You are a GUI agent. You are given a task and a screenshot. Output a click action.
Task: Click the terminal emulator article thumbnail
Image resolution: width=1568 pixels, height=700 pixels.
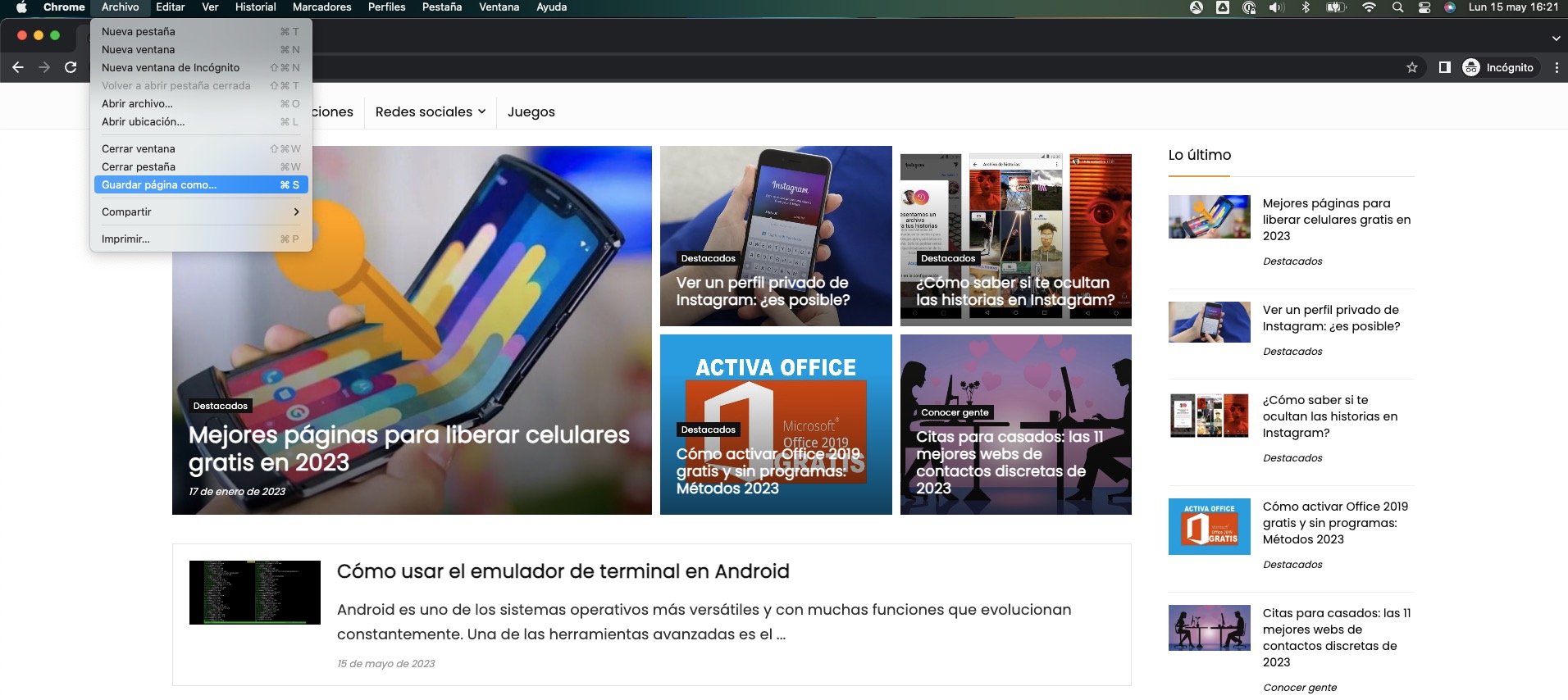tap(255, 593)
